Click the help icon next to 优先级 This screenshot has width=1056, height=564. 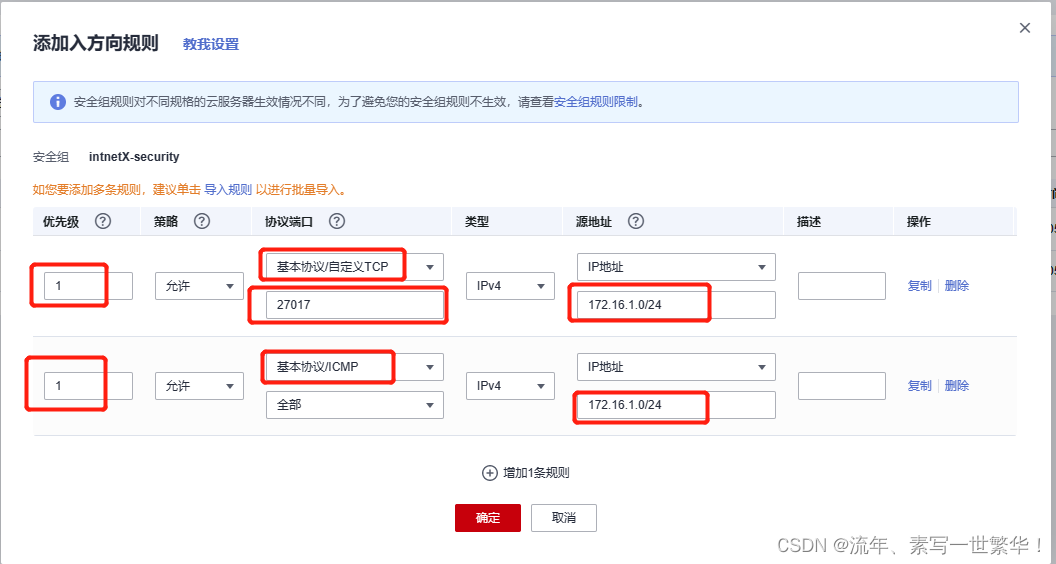coord(102,221)
